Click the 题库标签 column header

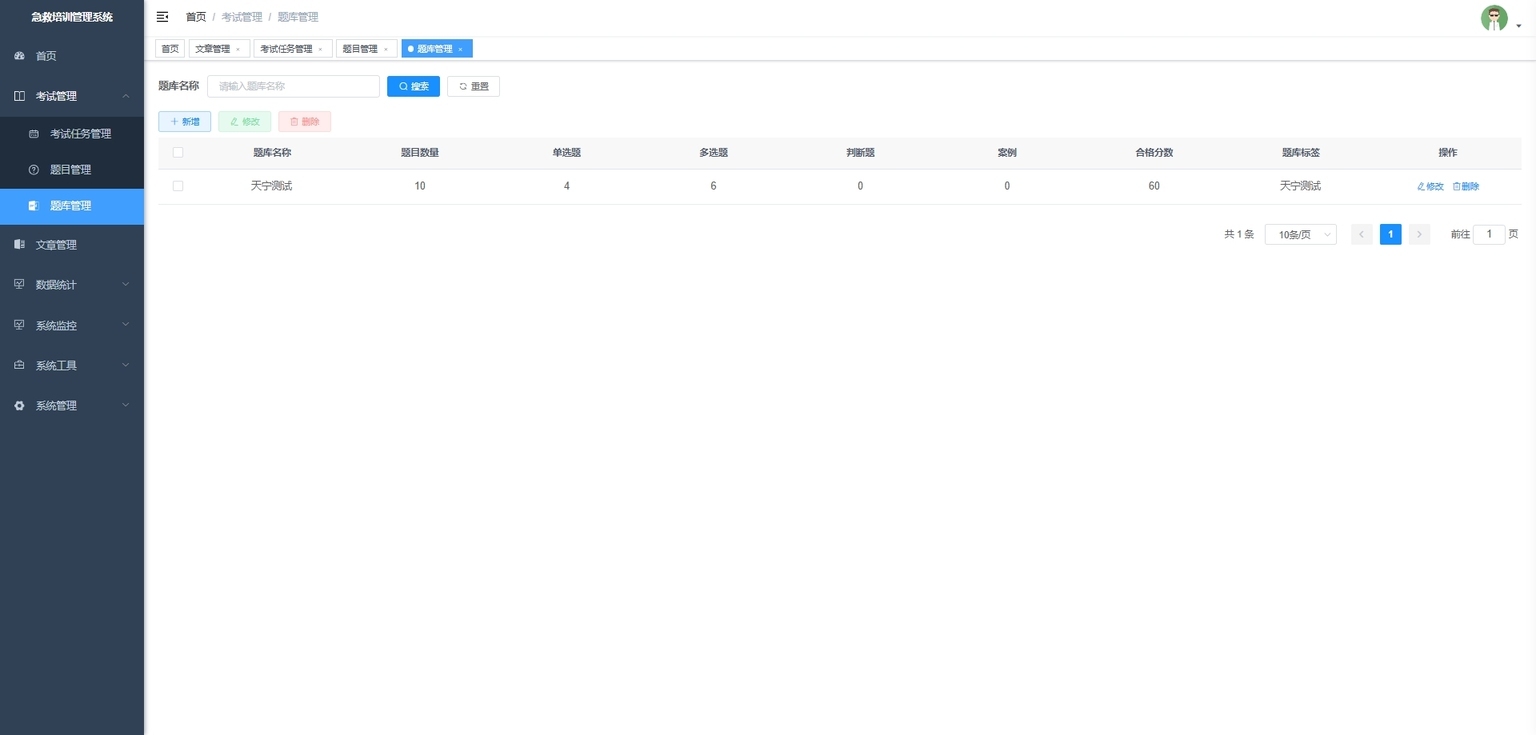(1301, 153)
